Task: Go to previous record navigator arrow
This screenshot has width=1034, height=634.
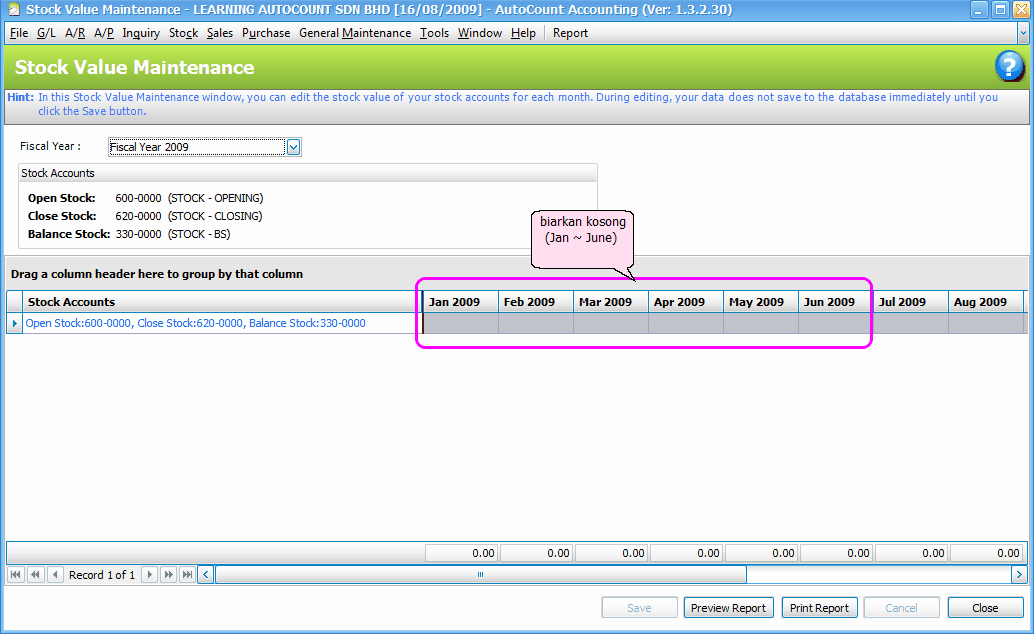Action: [55, 575]
